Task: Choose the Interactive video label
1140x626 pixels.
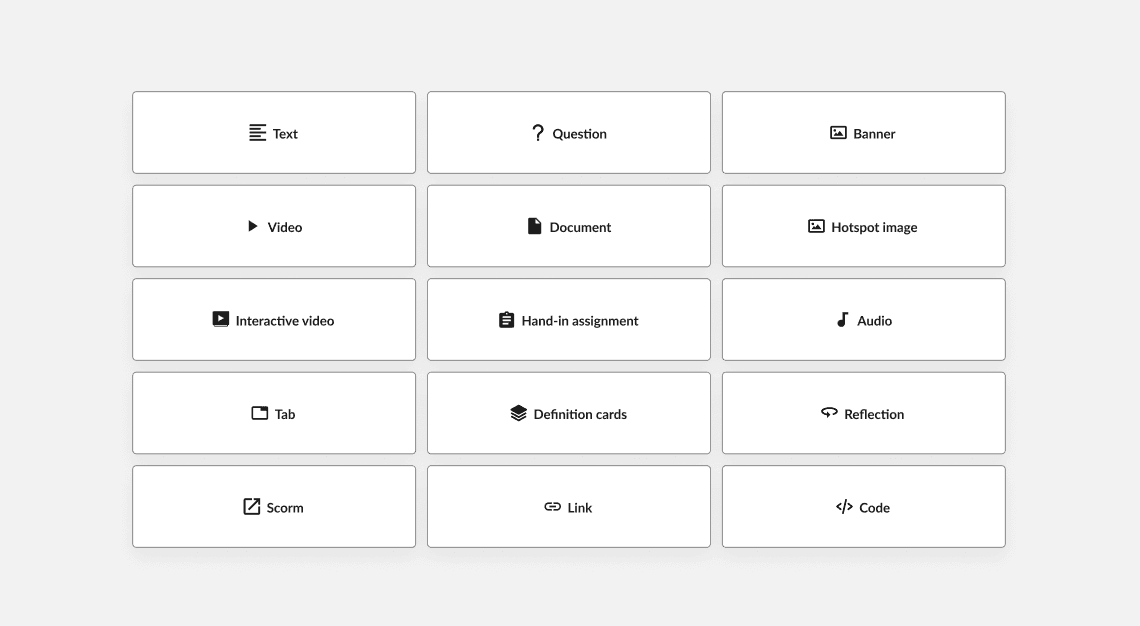Action: [285, 321]
